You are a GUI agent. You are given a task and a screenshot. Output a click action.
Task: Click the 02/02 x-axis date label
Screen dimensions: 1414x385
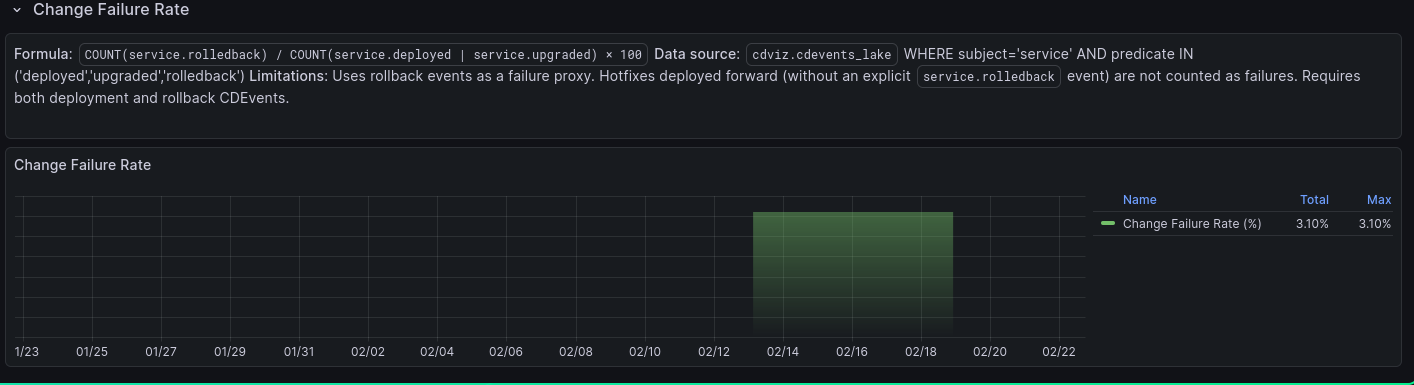click(368, 352)
